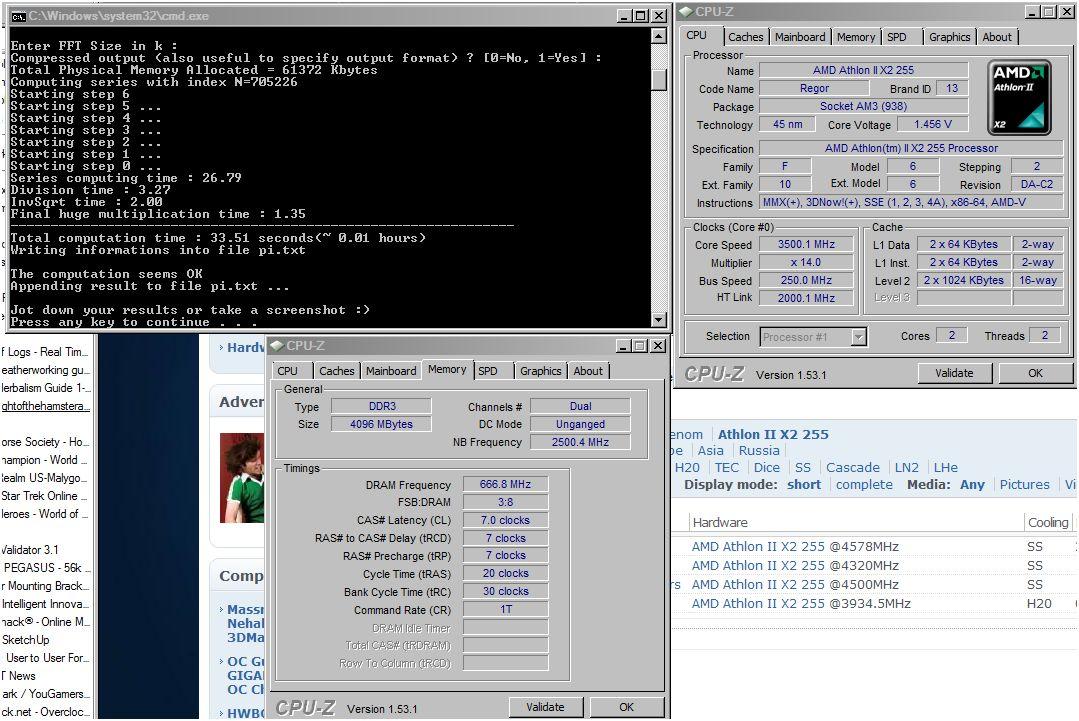Image resolution: width=1079 pixels, height=721 pixels.
Task: Open the Athlon II X2 255 @4320MHz result
Action: [795, 566]
